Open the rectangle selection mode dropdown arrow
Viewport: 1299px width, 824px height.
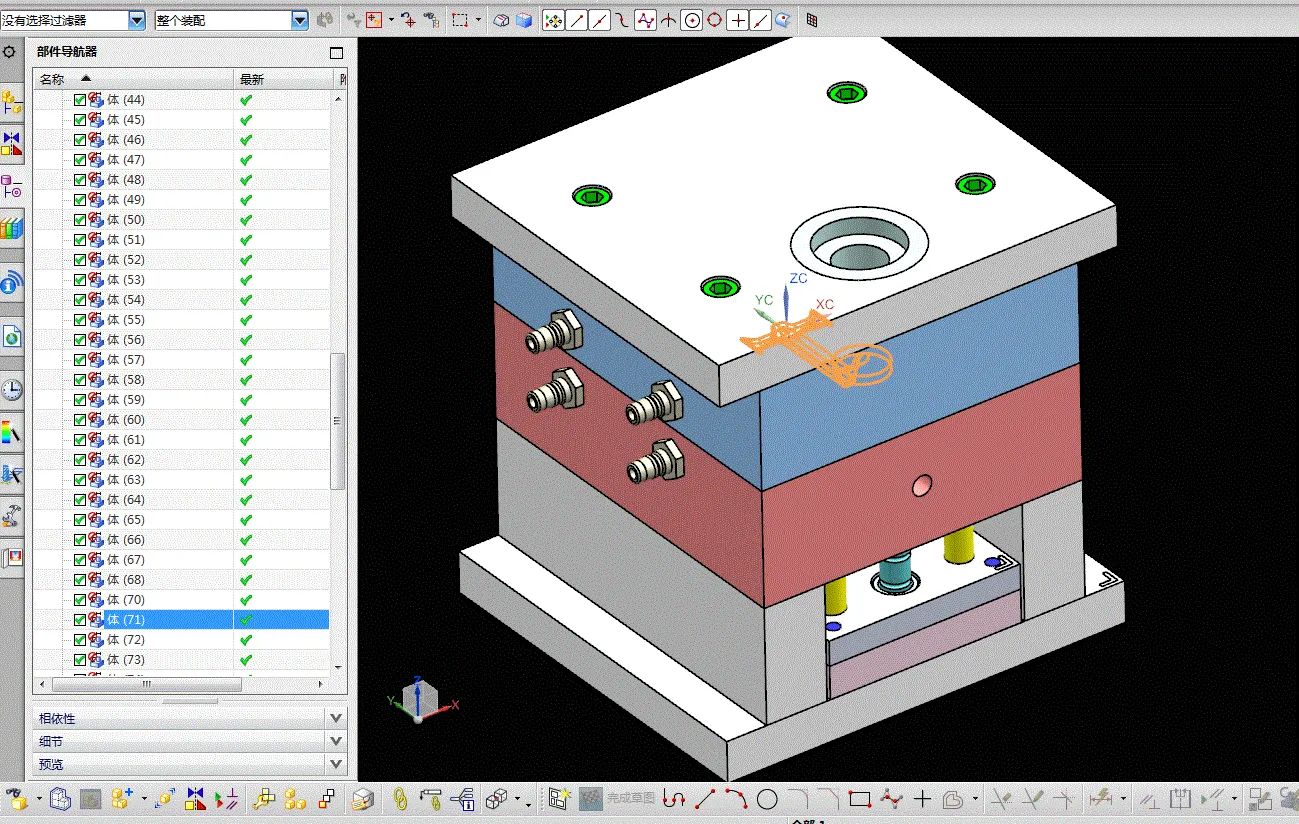pos(478,20)
